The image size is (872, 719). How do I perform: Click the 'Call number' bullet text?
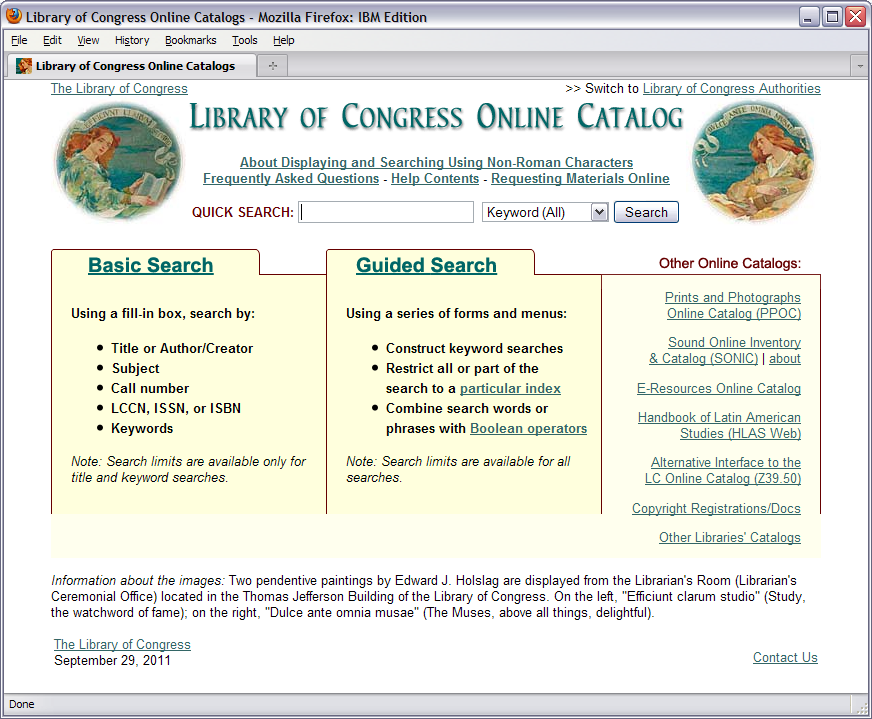150,389
